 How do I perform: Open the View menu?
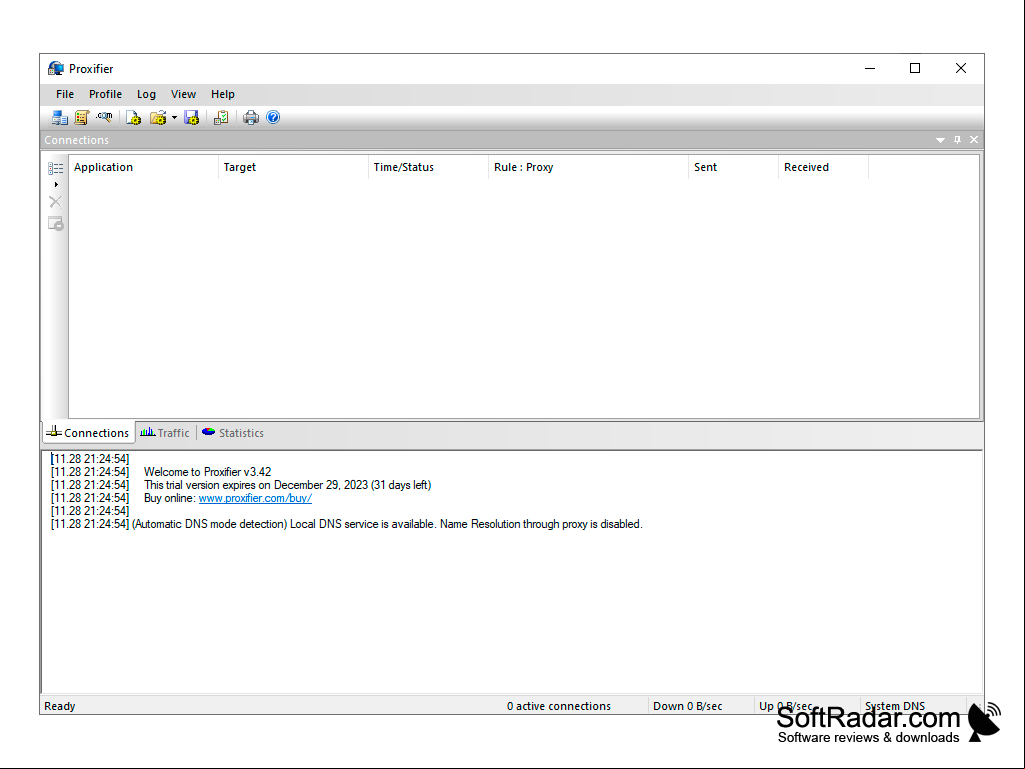point(184,94)
